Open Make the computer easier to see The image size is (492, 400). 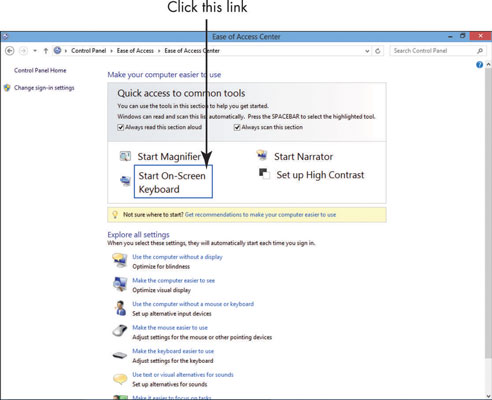(173, 281)
